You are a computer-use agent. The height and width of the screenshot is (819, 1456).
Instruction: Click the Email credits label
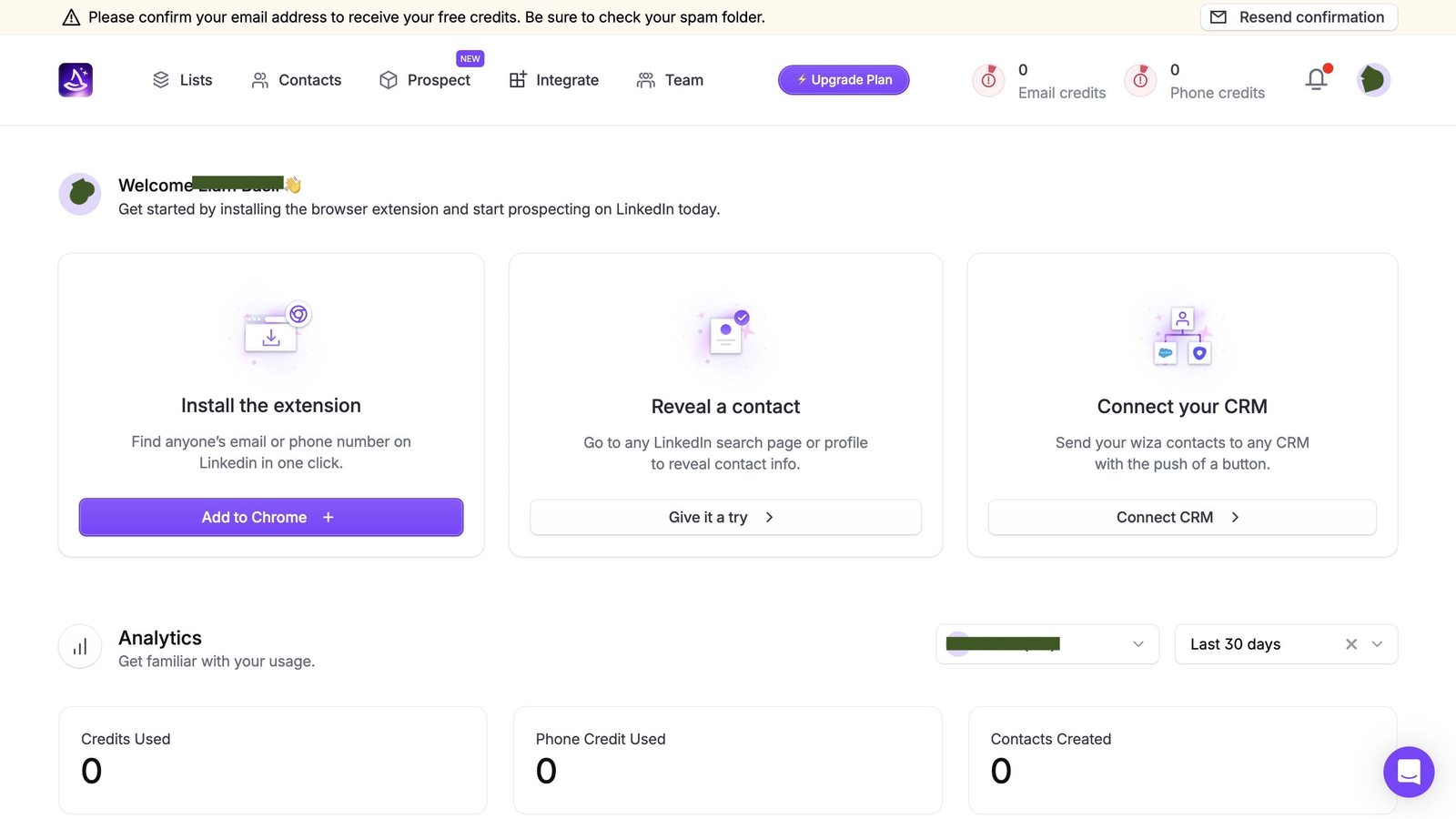[1062, 93]
